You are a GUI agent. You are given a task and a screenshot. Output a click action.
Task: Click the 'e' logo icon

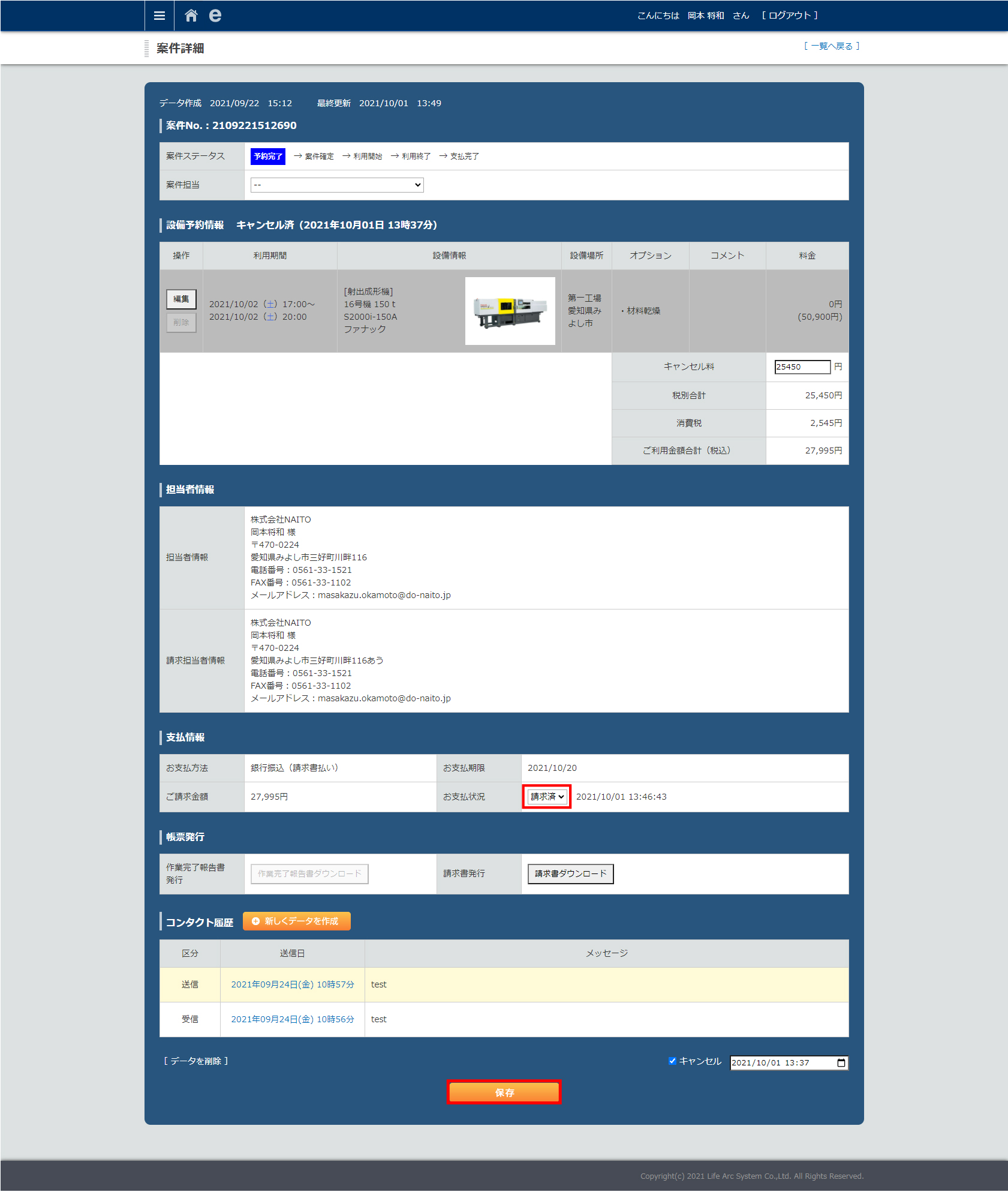(215, 16)
